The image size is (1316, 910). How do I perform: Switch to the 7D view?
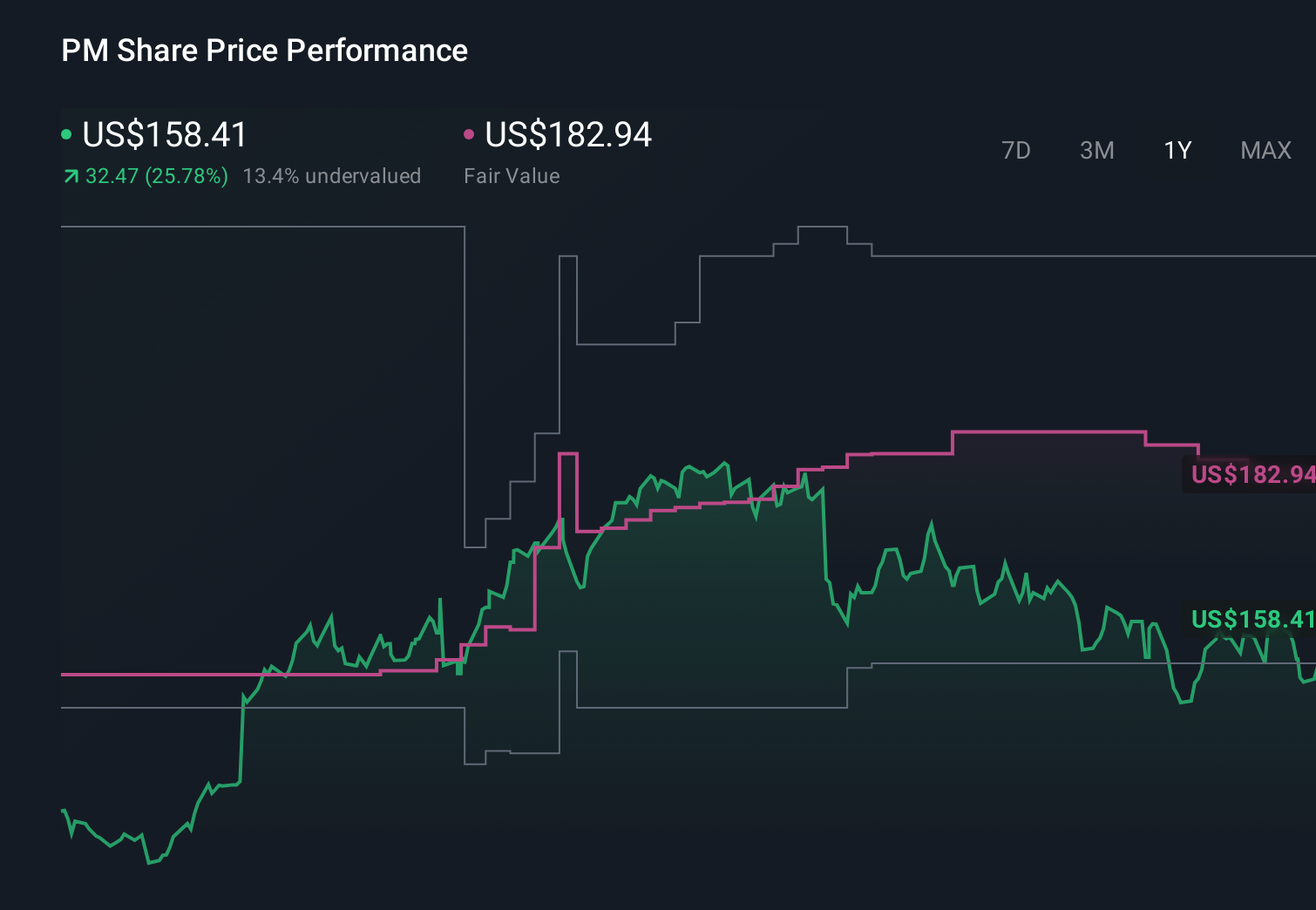point(1017,150)
